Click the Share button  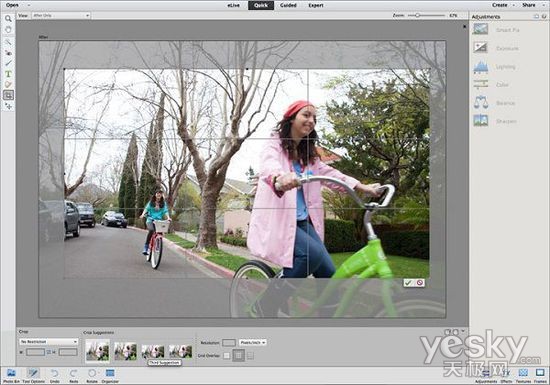(529, 5)
